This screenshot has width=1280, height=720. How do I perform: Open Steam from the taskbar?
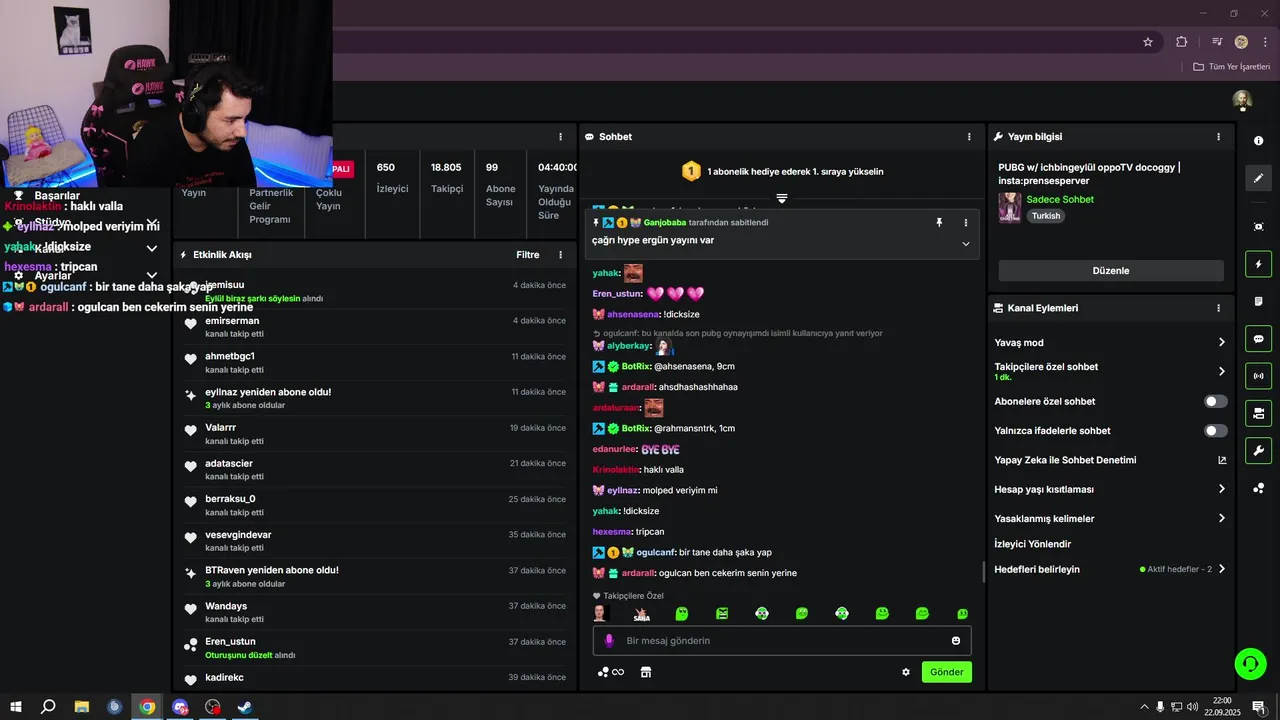pyautogui.click(x=244, y=707)
